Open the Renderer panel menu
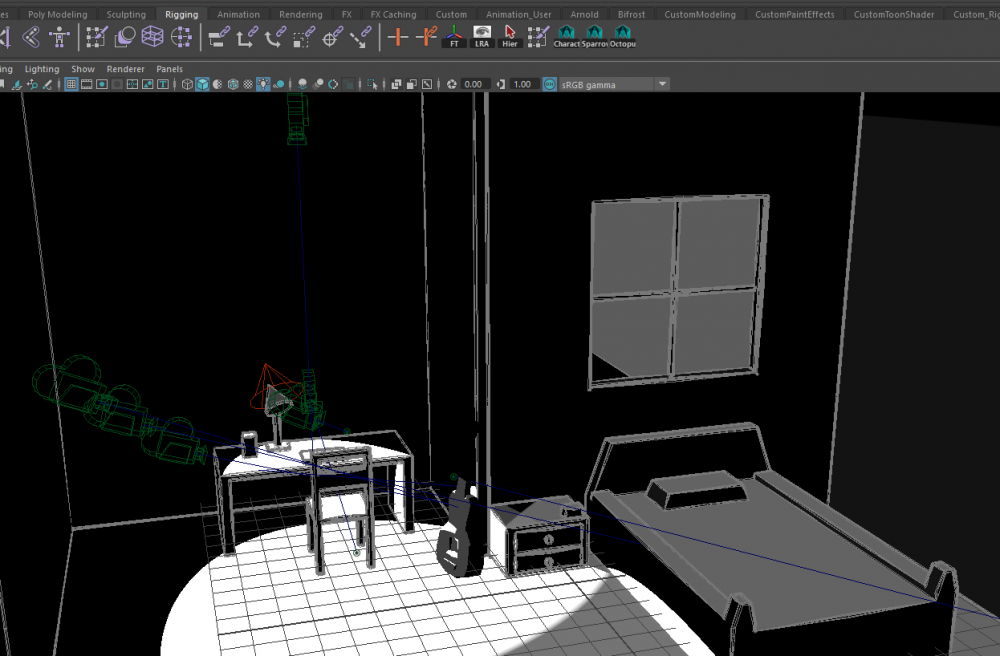Viewport: 1000px width, 656px height. [x=126, y=69]
